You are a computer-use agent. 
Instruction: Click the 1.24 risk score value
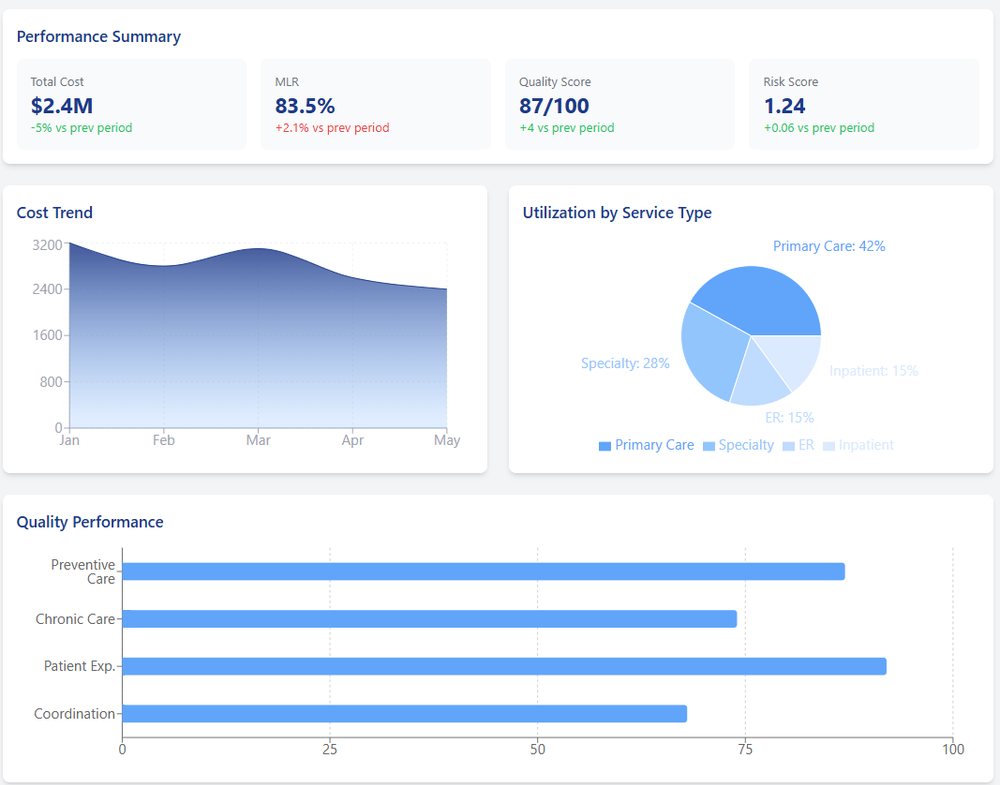click(x=784, y=106)
